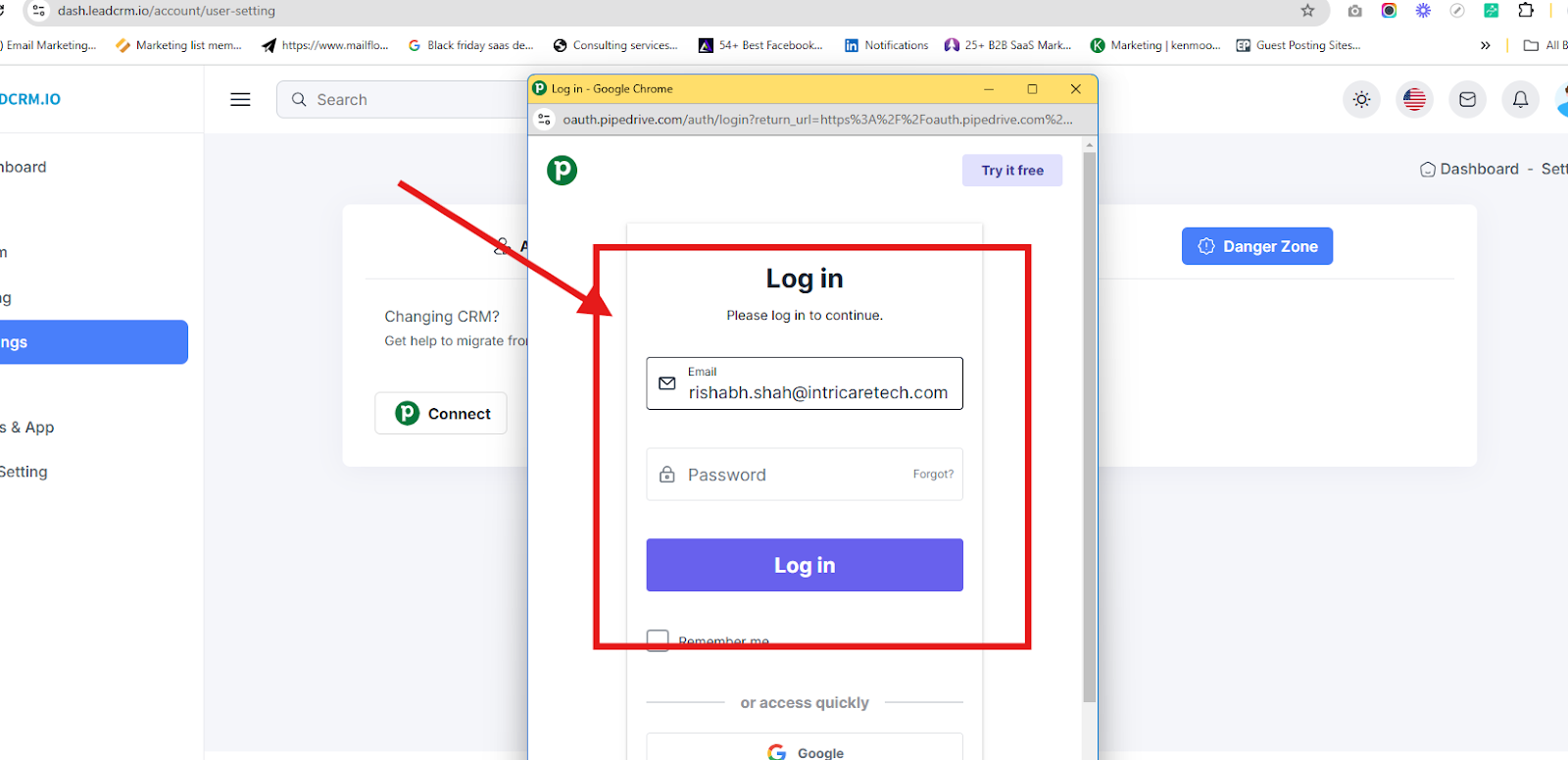Image resolution: width=1568 pixels, height=760 pixels.
Task: Open language selector US flag icon
Action: (1414, 99)
